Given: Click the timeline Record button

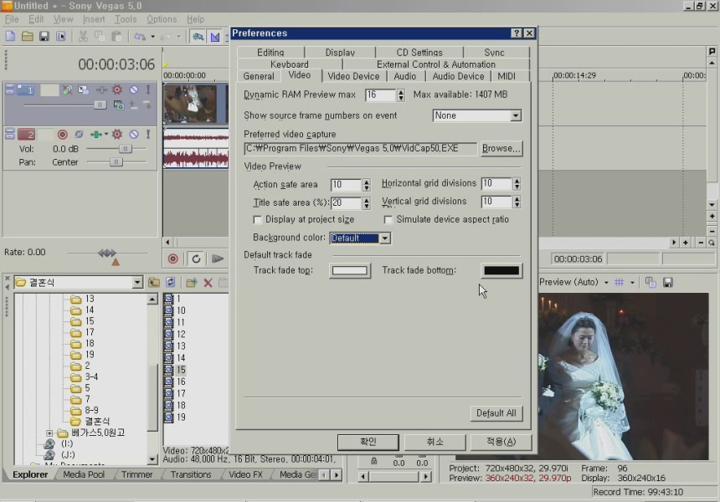Looking at the screenshot, I should coord(173,259).
